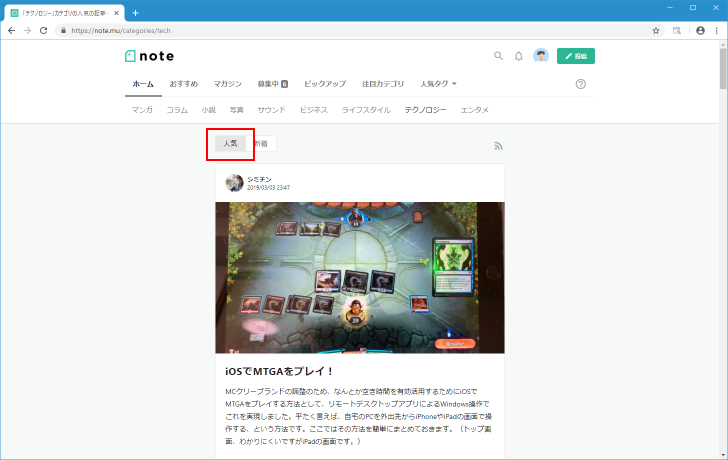Open the user avatar menu
Viewport: 728px width, 460px height.
pyautogui.click(x=540, y=56)
